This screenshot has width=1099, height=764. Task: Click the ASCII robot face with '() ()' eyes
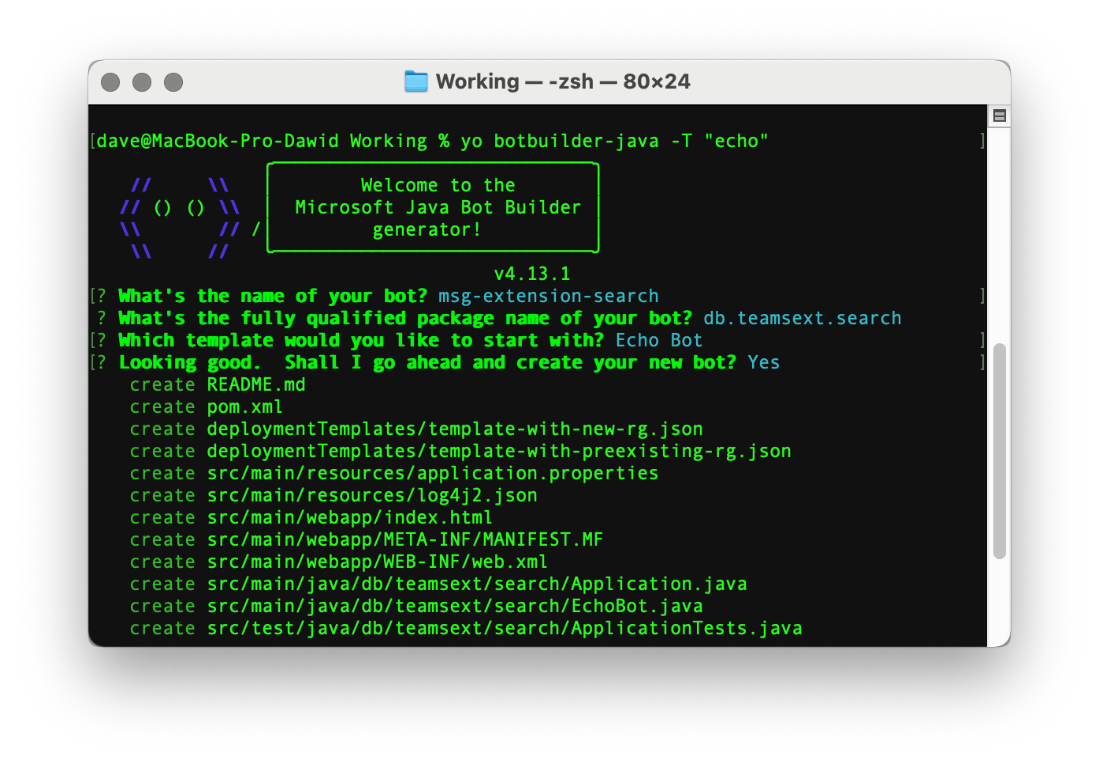point(179,218)
